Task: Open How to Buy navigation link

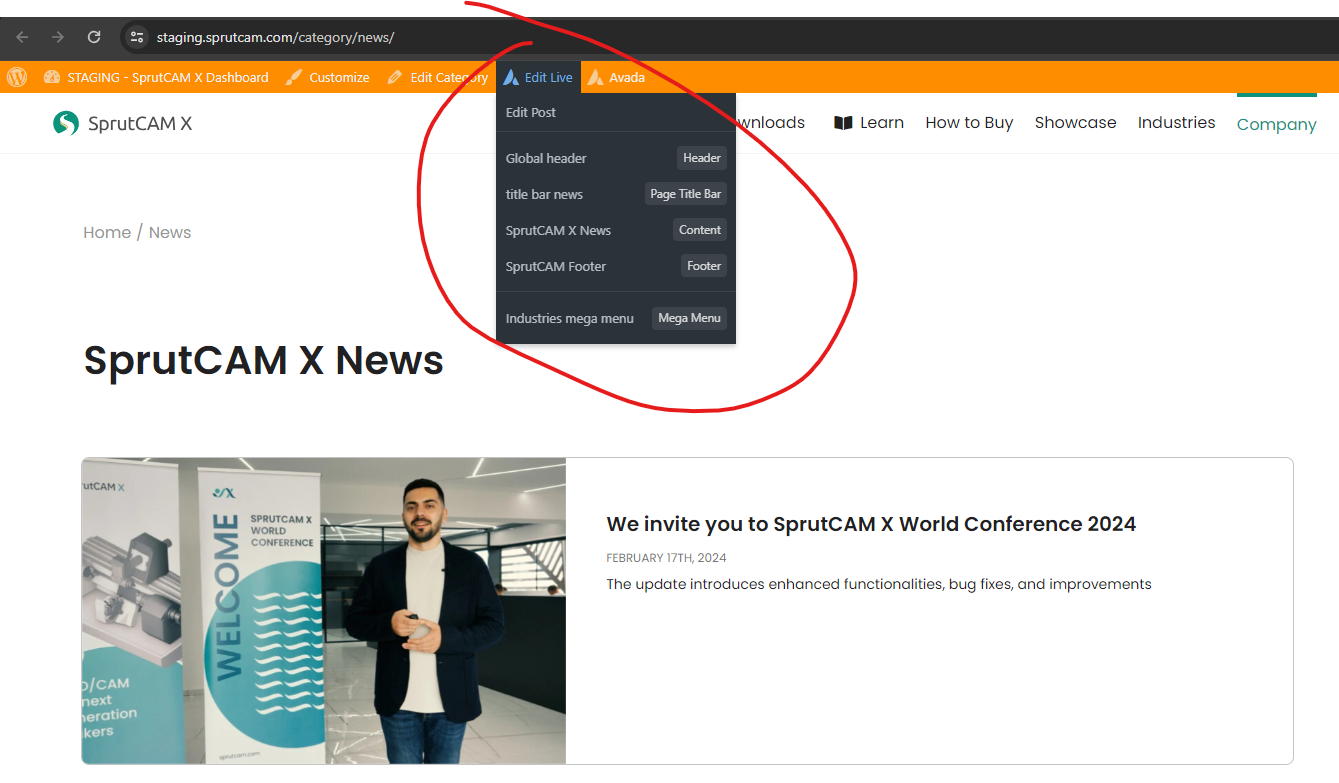Action: 969,123
